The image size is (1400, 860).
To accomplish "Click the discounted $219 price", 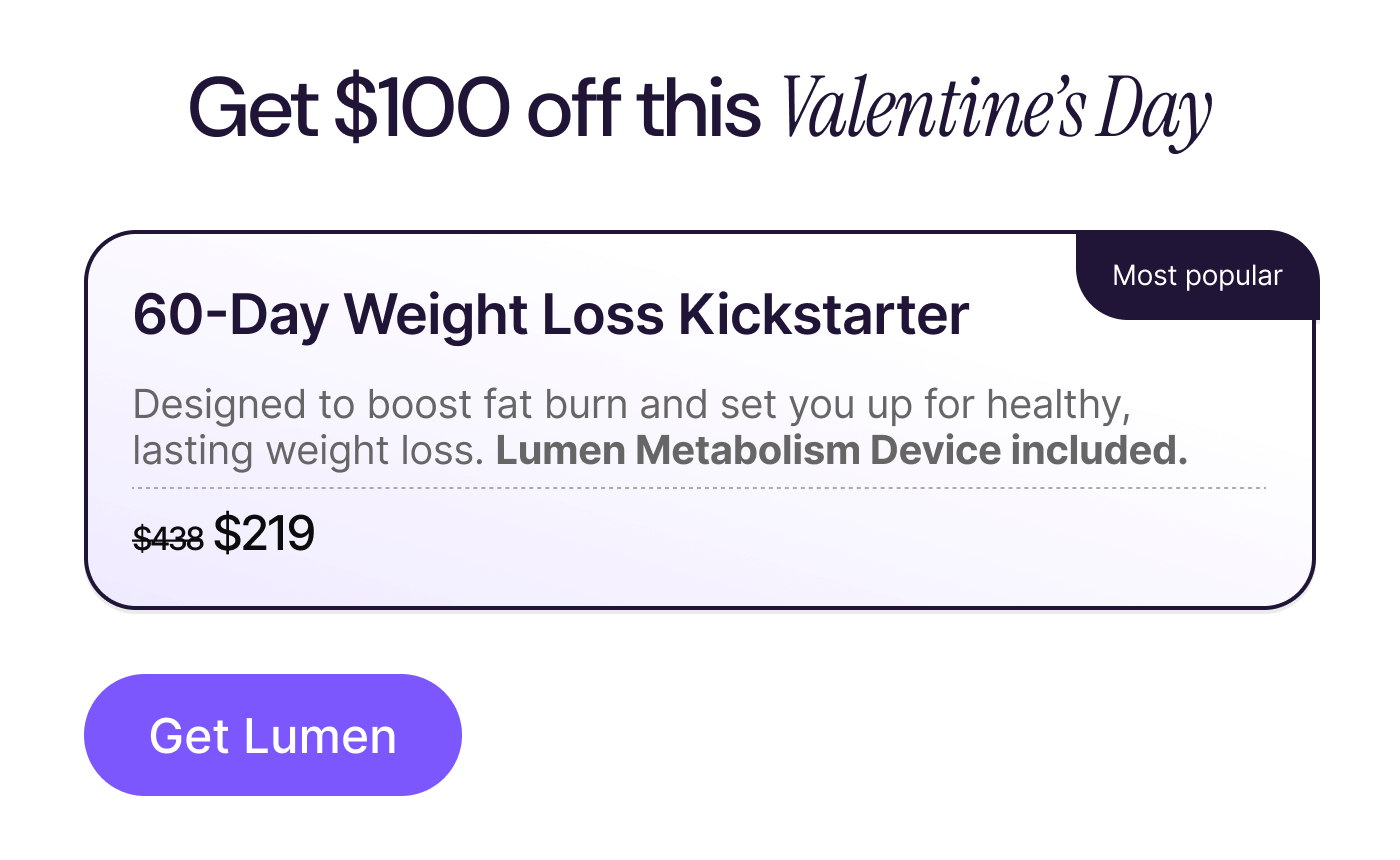I will (264, 534).
